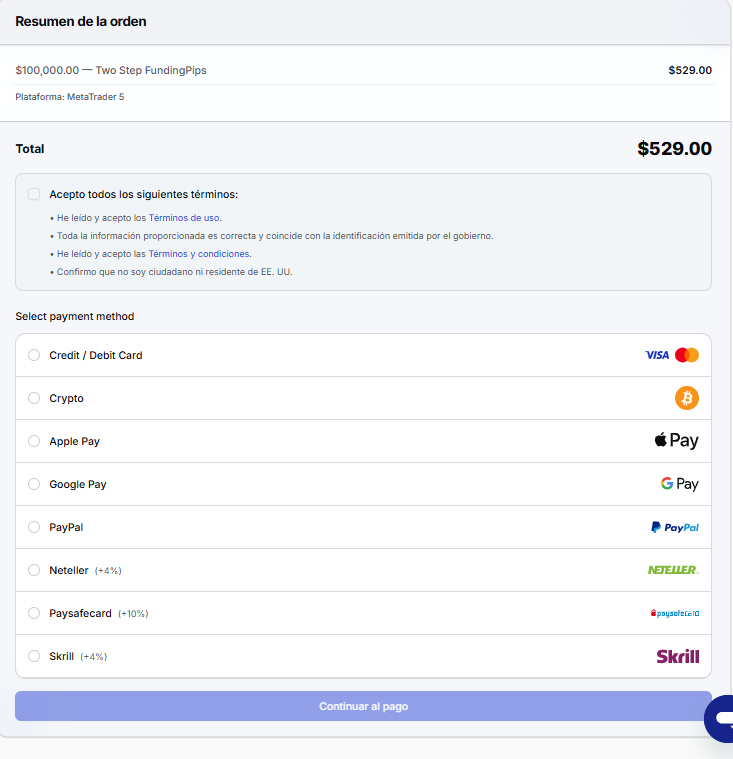This screenshot has width=733, height=759.
Task: Pick the Neteller (+4%) radio button
Action: [34, 570]
